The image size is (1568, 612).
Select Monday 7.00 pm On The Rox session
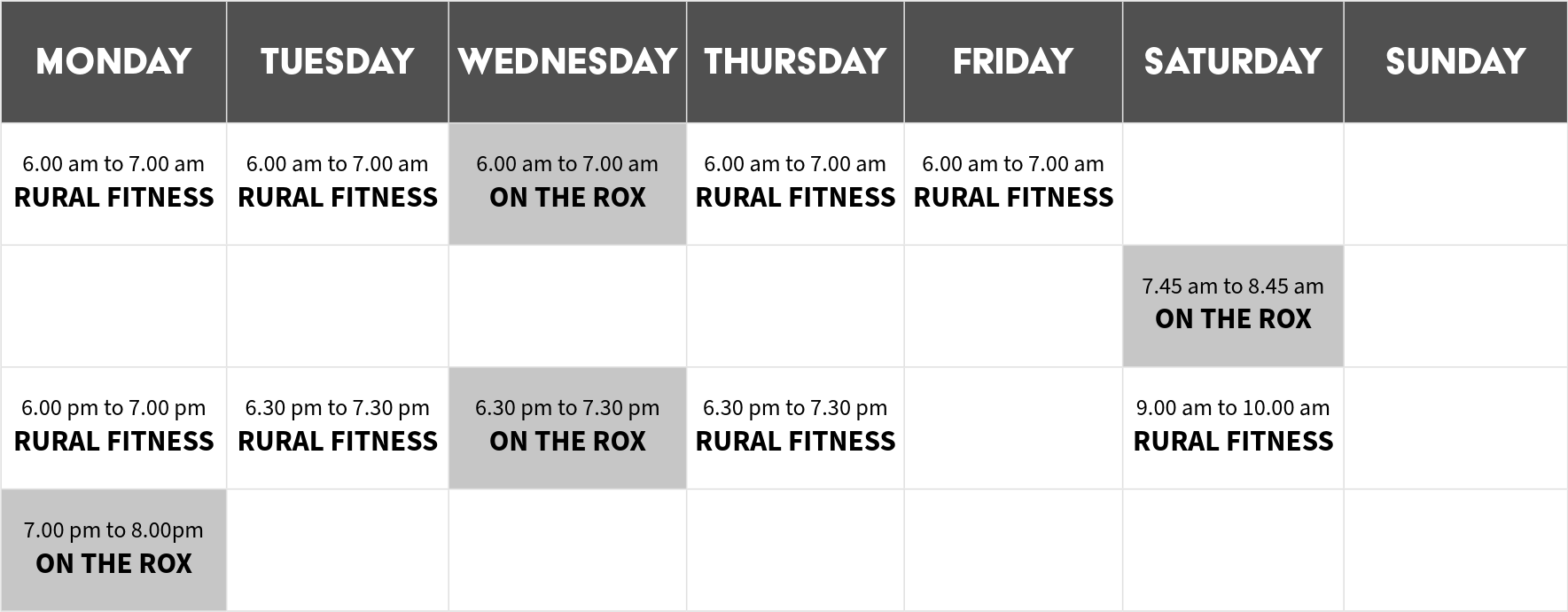point(113,550)
